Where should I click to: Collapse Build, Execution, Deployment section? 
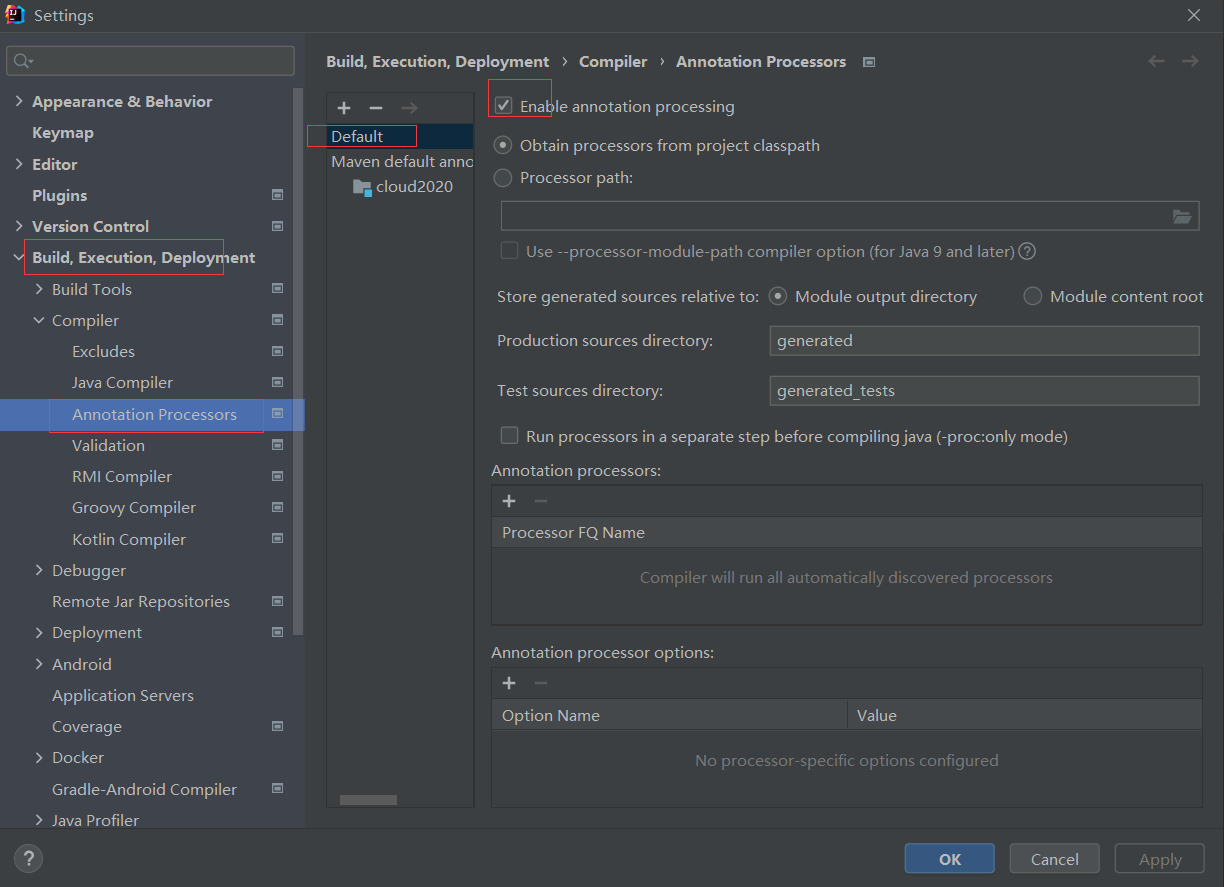point(19,257)
